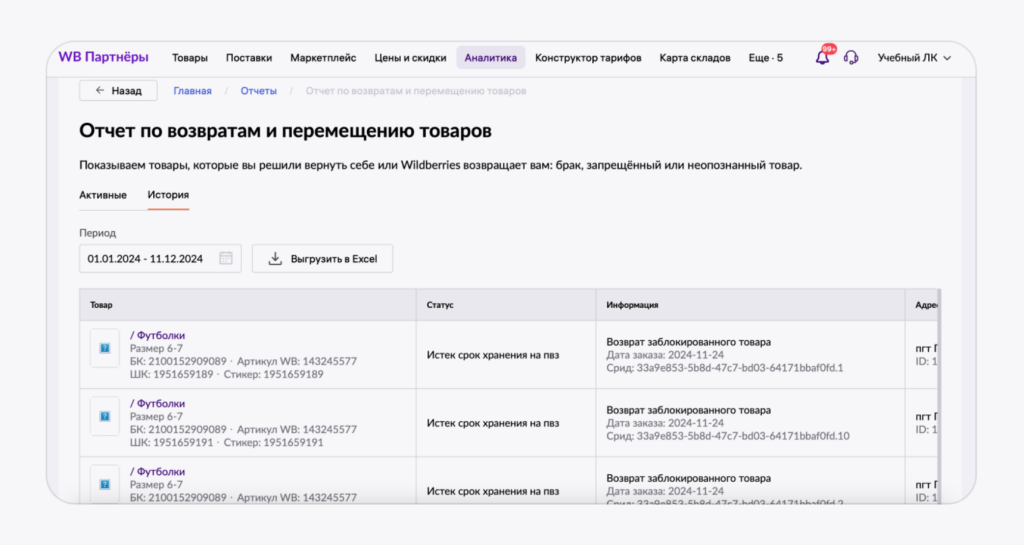The height and width of the screenshot is (545, 1024).
Task: Open the Аналитика menu
Action: coord(490,57)
